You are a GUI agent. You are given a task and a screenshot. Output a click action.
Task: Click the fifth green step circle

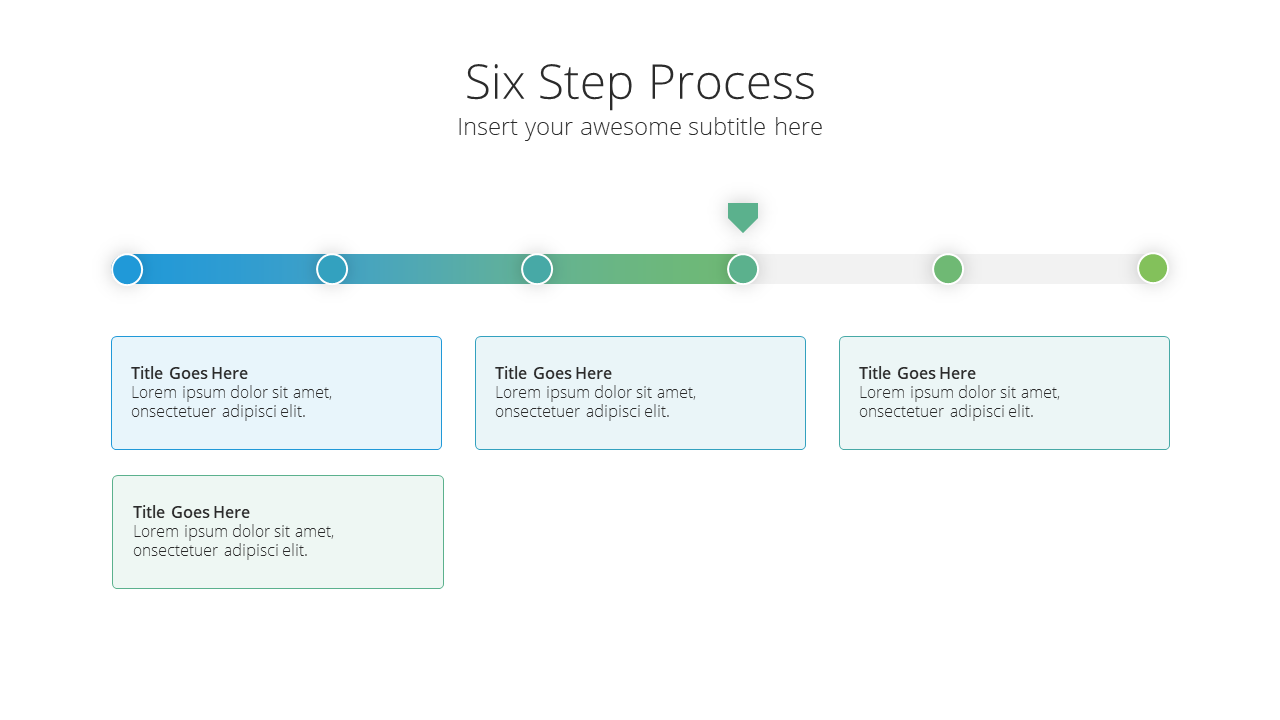point(948,269)
